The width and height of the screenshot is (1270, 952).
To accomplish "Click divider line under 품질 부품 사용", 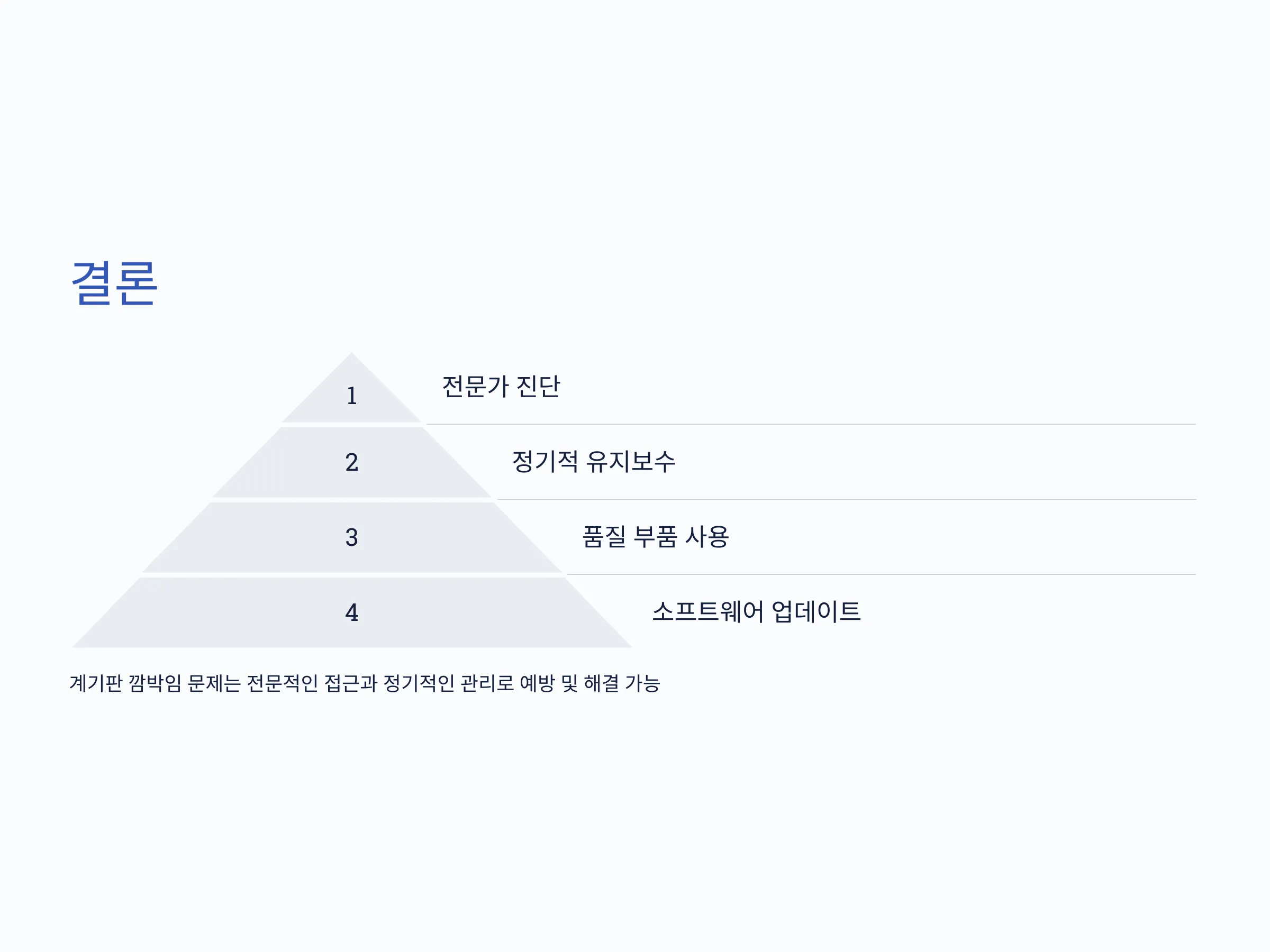I will pyautogui.click(x=882, y=574).
